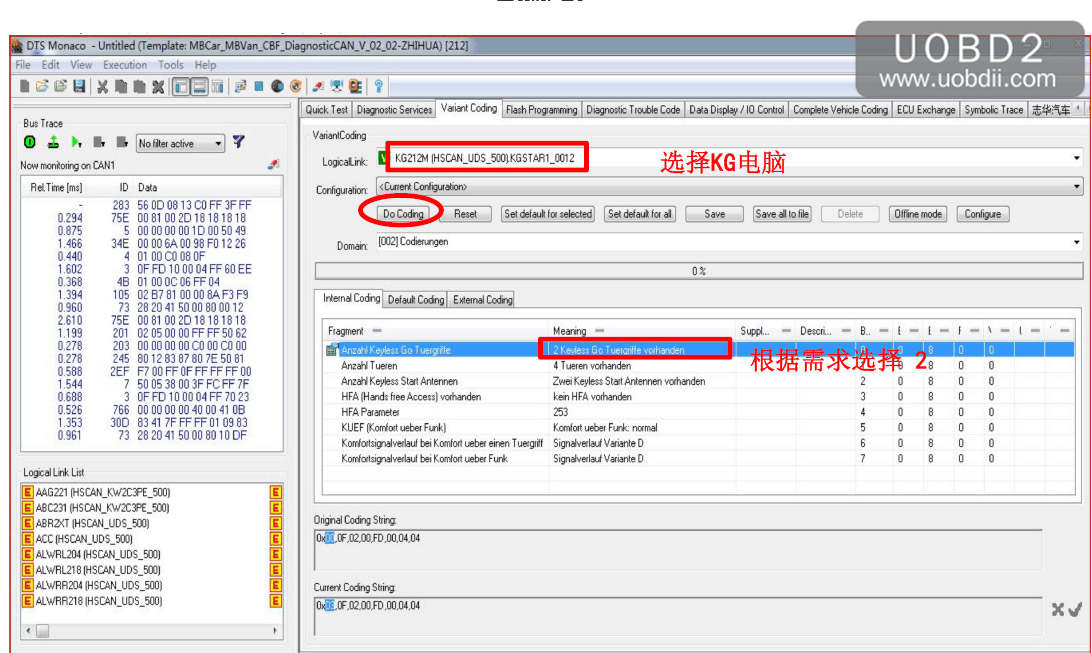Select Default Coding sub-tab
This screenshot has width=1092, height=653.
[415, 299]
